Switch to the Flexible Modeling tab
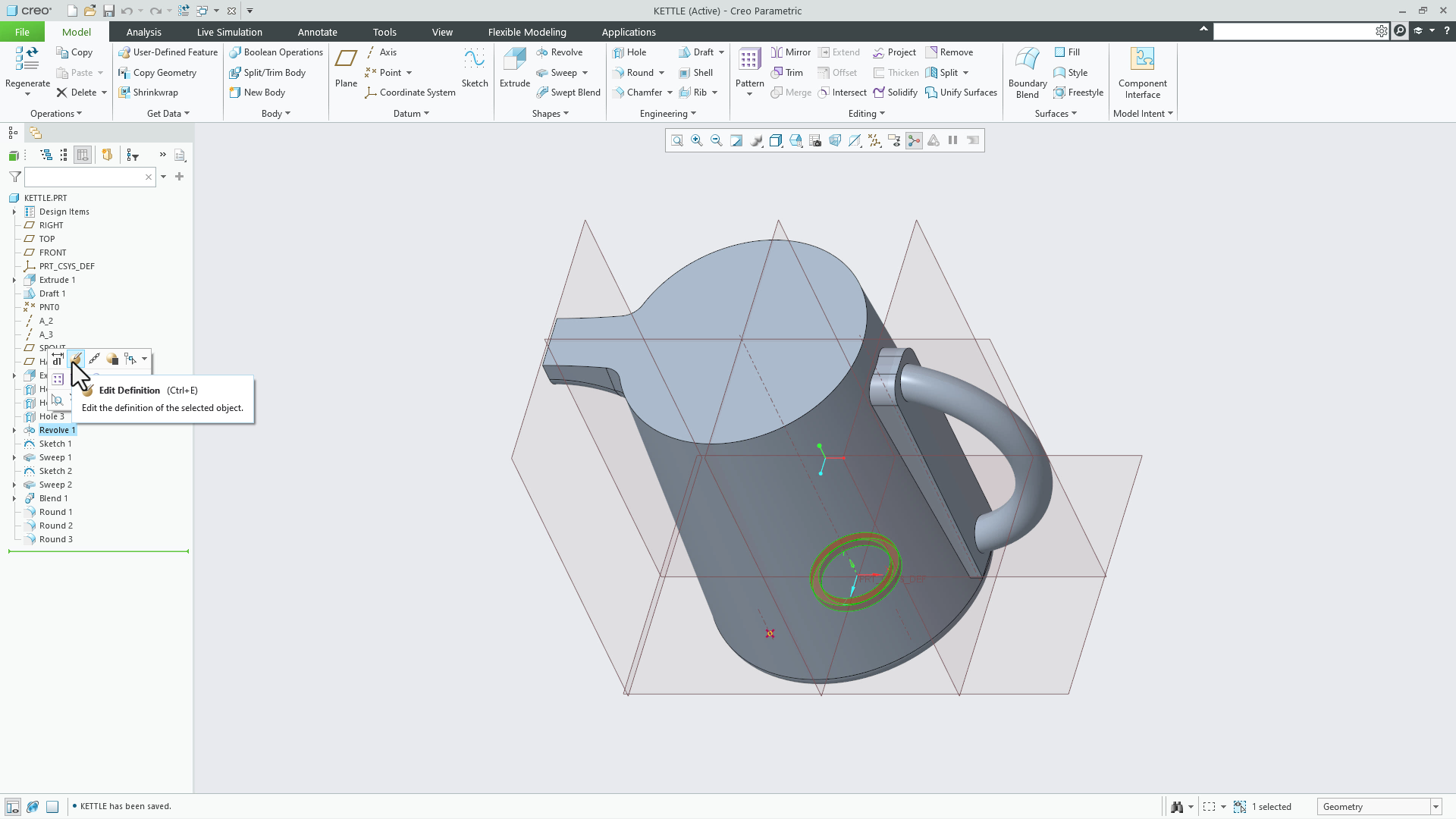This screenshot has width=1456, height=819. [527, 32]
